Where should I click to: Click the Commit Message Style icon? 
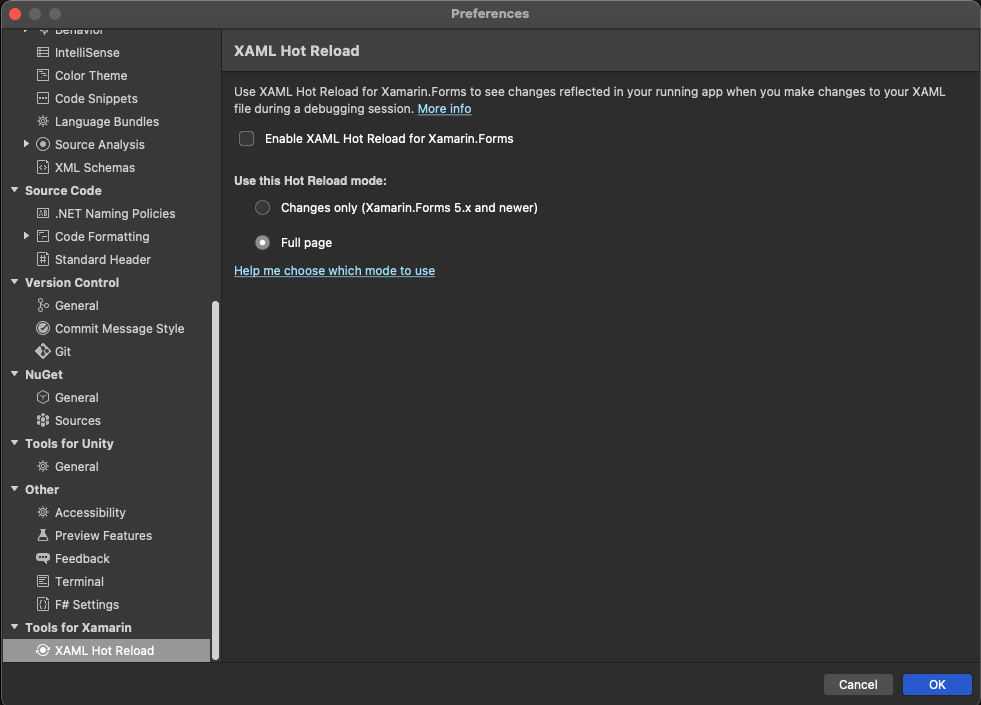[41, 328]
